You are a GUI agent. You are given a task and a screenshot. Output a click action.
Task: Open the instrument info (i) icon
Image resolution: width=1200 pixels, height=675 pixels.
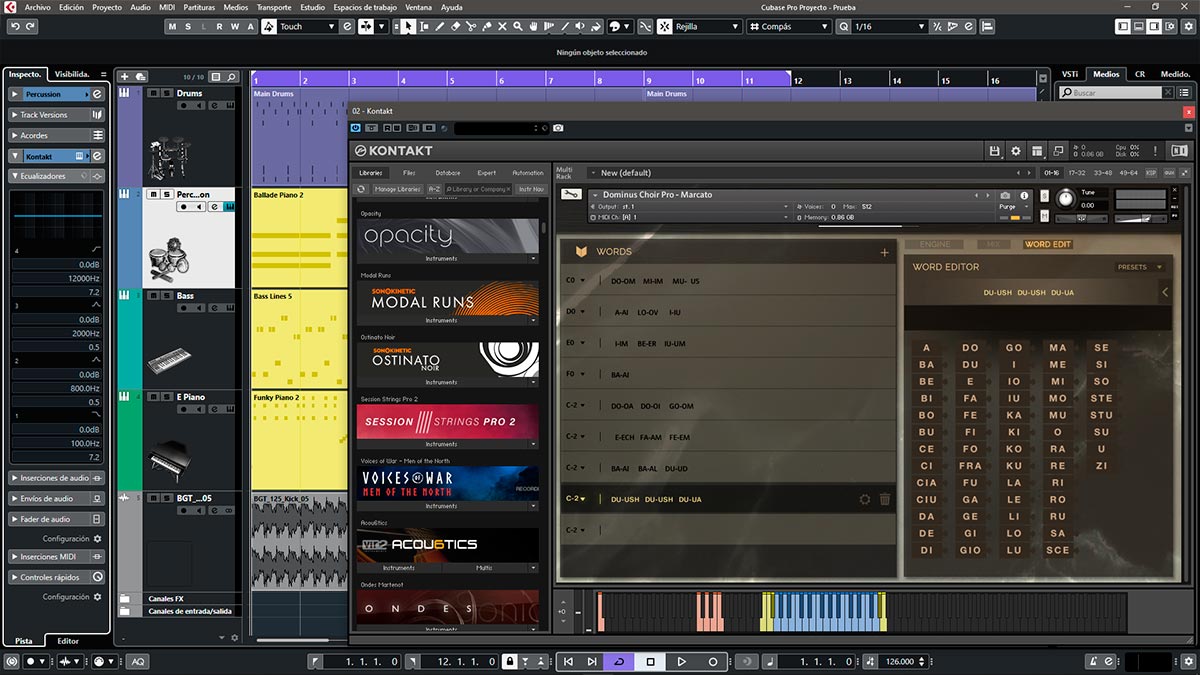(1024, 195)
